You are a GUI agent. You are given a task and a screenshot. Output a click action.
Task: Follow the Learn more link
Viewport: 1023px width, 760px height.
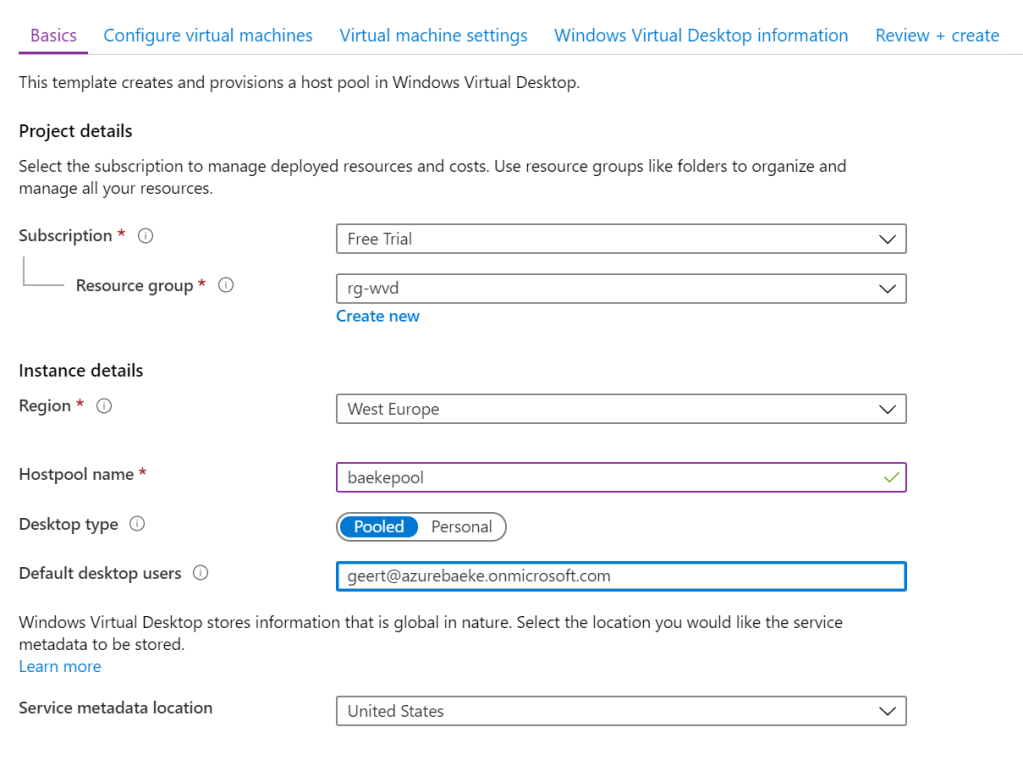tap(60, 666)
